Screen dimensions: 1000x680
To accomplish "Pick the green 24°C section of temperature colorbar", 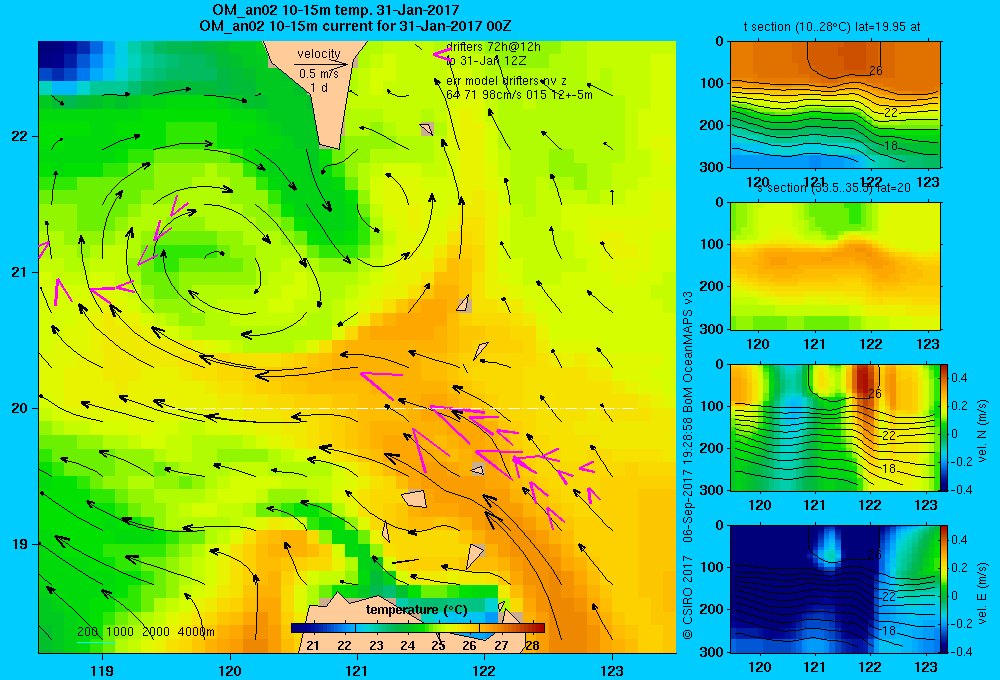I will point(408,628).
